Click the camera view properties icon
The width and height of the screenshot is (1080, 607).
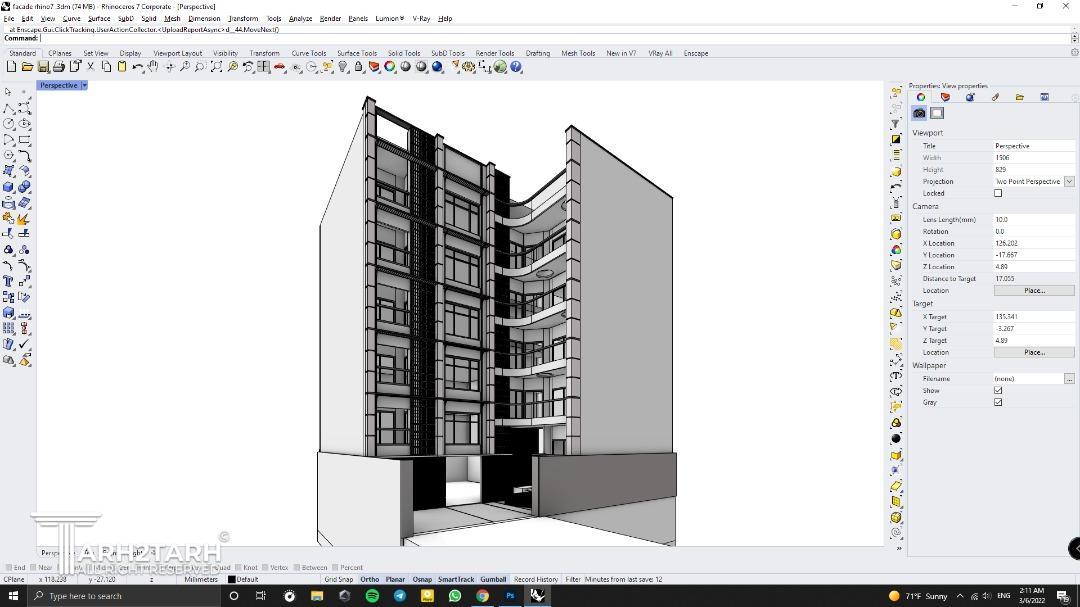tap(919, 113)
